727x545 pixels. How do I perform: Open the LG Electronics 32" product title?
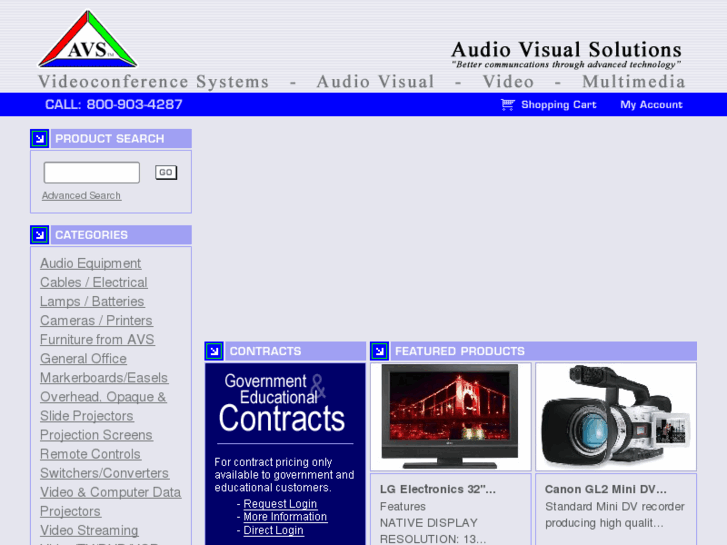[x=438, y=489]
